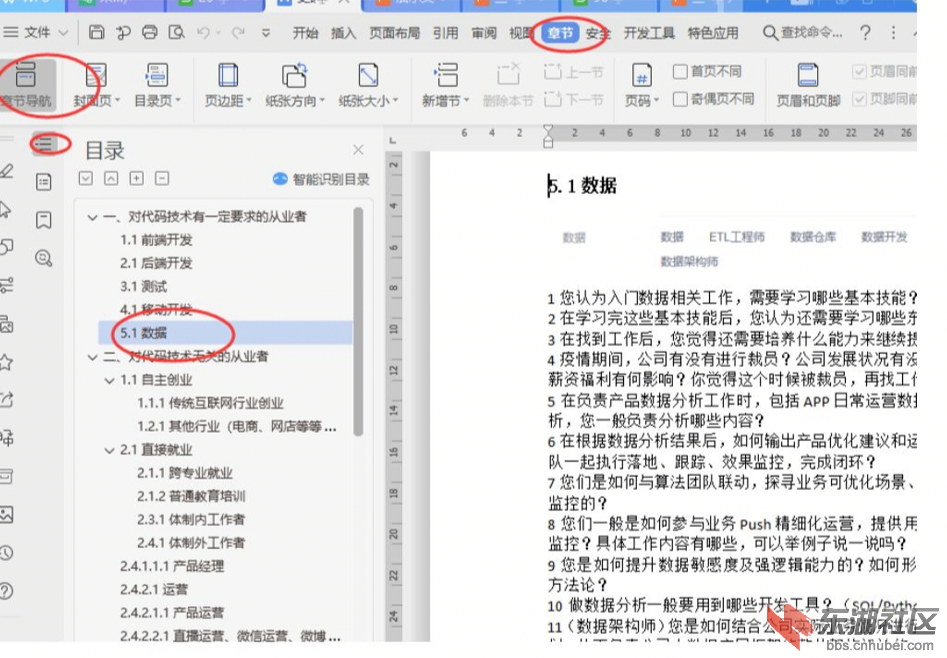Collapse the 一、对代码技术有一定要求的从业者 node
Image resolution: width=947 pixels, height=658 pixels.
pos(92,217)
